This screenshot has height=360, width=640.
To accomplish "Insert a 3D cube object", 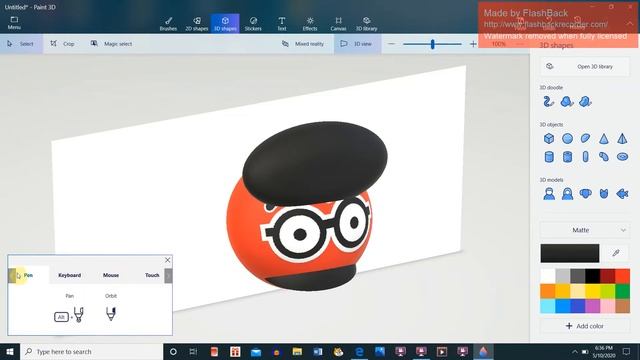I will click(549, 138).
